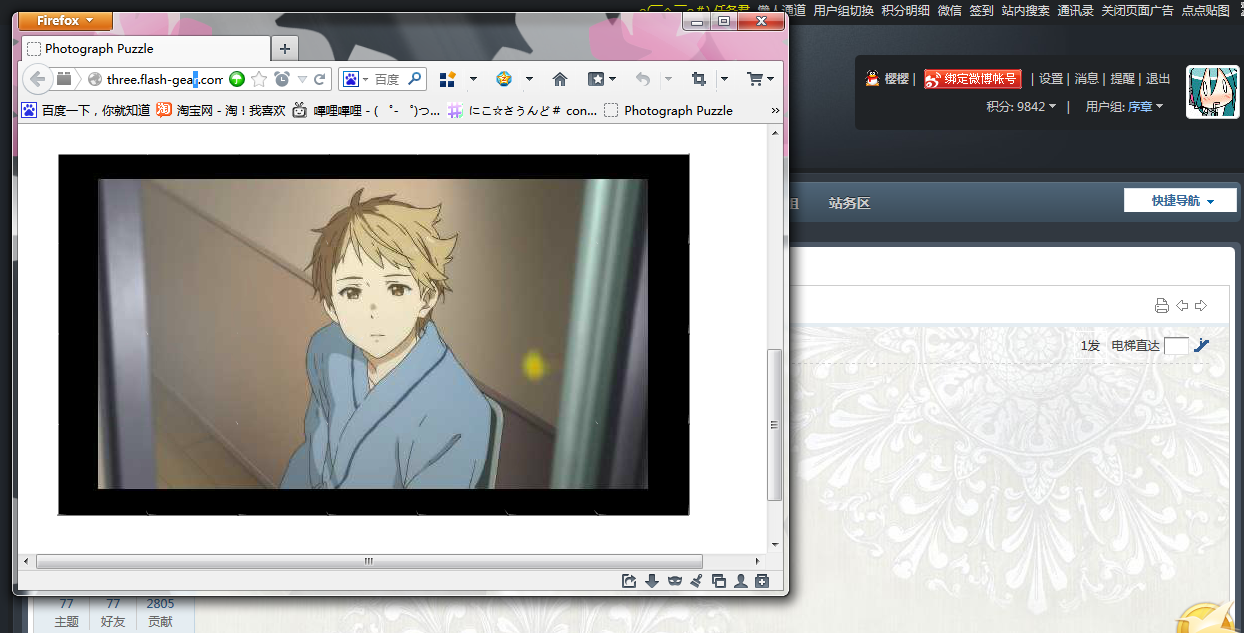Click the crop screenshot tool icon
The width and height of the screenshot is (1244, 633).
pyautogui.click(x=699, y=79)
